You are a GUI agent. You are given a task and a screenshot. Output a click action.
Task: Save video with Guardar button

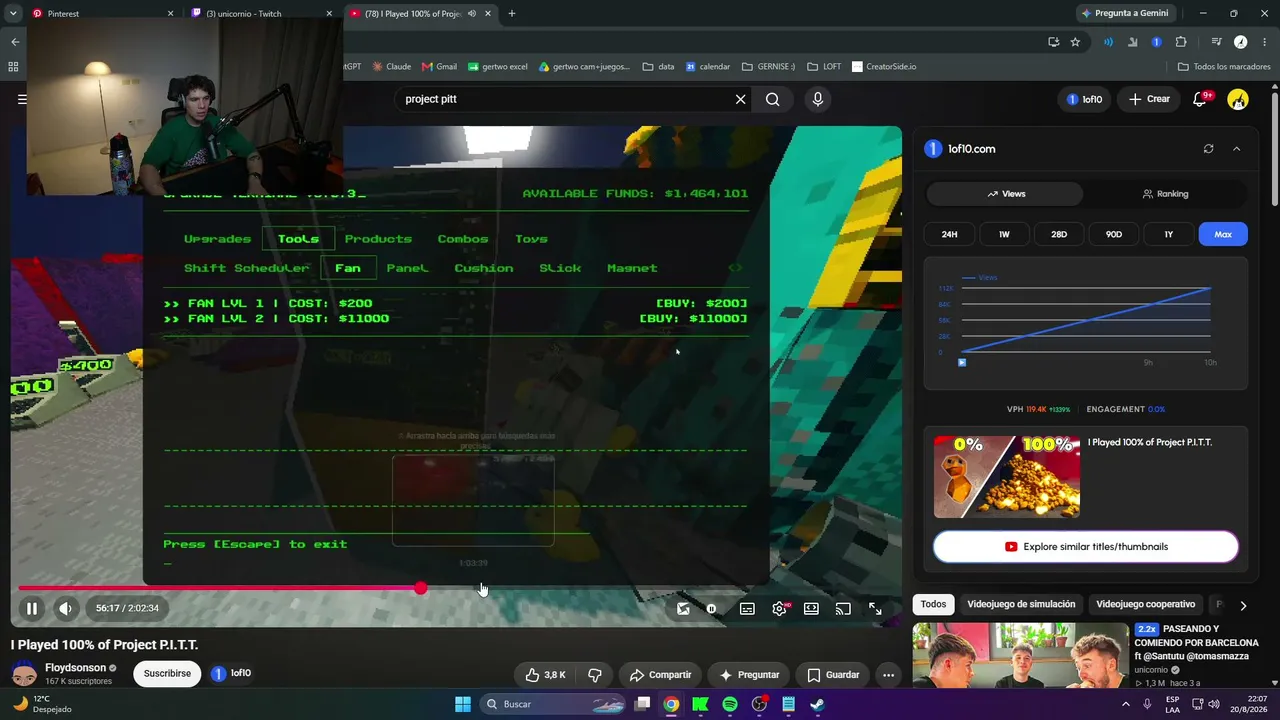click(833, 675)
